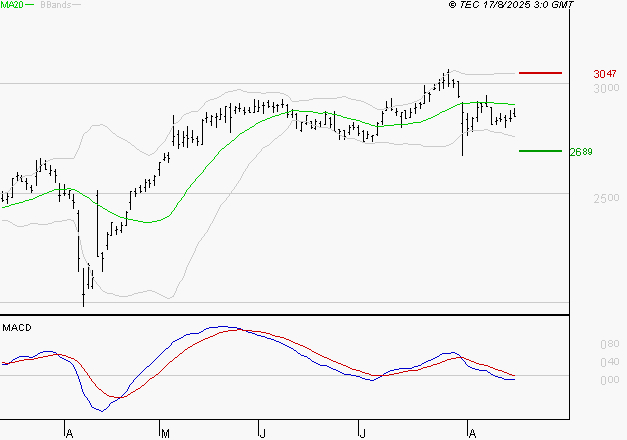Click the 040 MACD axis value
Viewport: 627px width, 440px height.
click(610, 362)
